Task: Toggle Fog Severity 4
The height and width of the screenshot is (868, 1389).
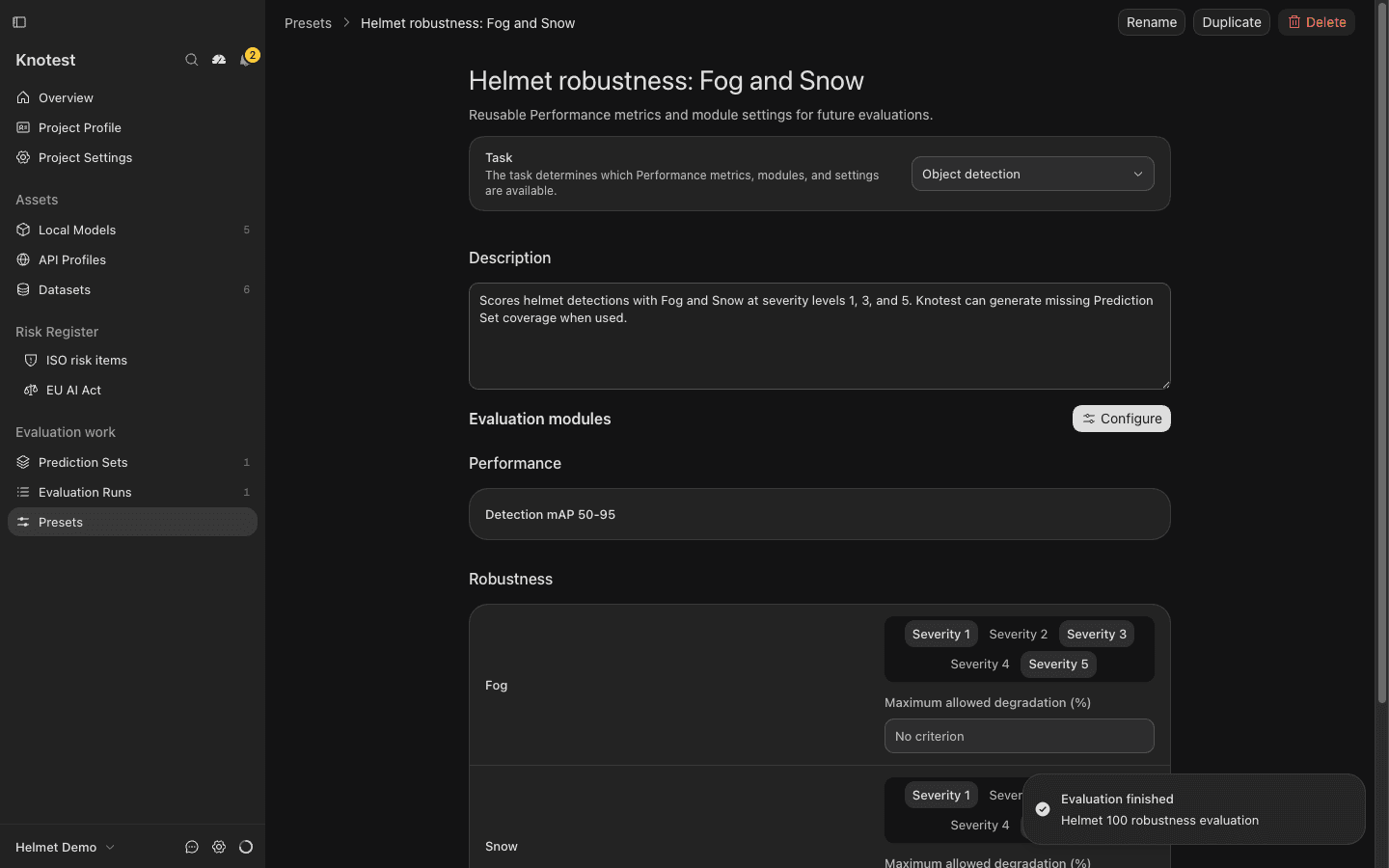Action: (980, 664)
